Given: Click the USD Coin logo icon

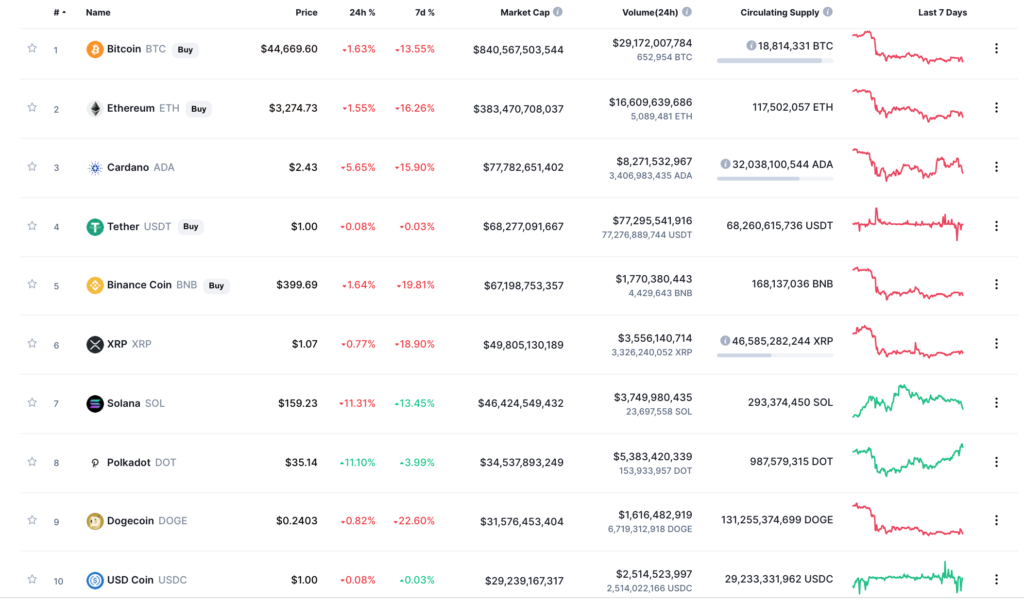Looking at the screenshot, I should pos(95,580).
